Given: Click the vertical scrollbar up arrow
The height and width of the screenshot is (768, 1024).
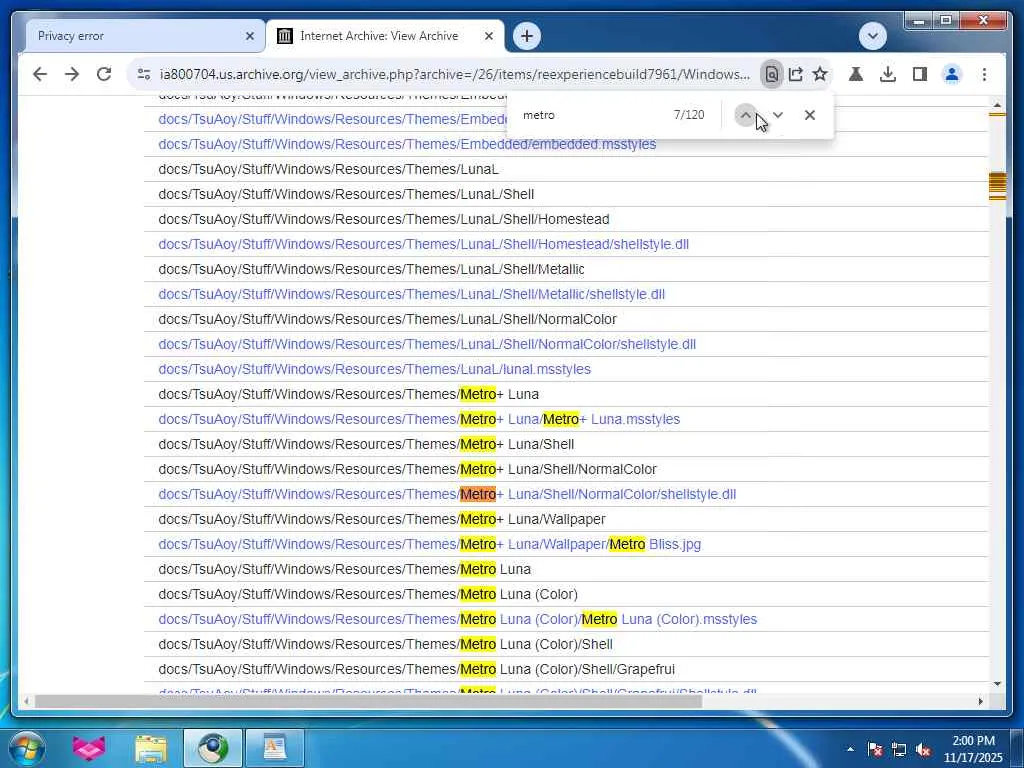Looking at the screenshot, I should pos(997,105).
